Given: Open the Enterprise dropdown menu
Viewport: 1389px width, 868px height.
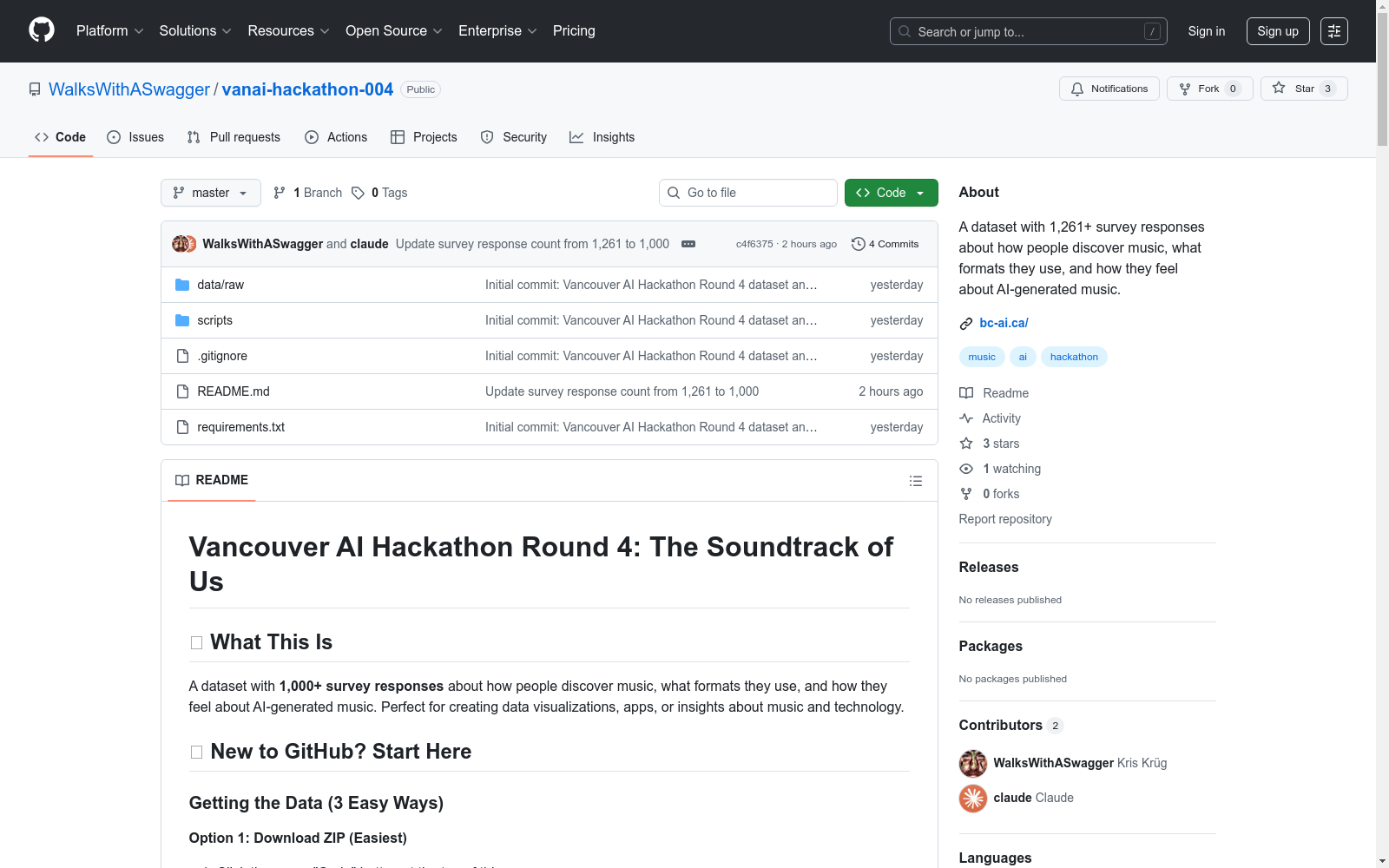Looking at the screenshot, I should (498, 31).
